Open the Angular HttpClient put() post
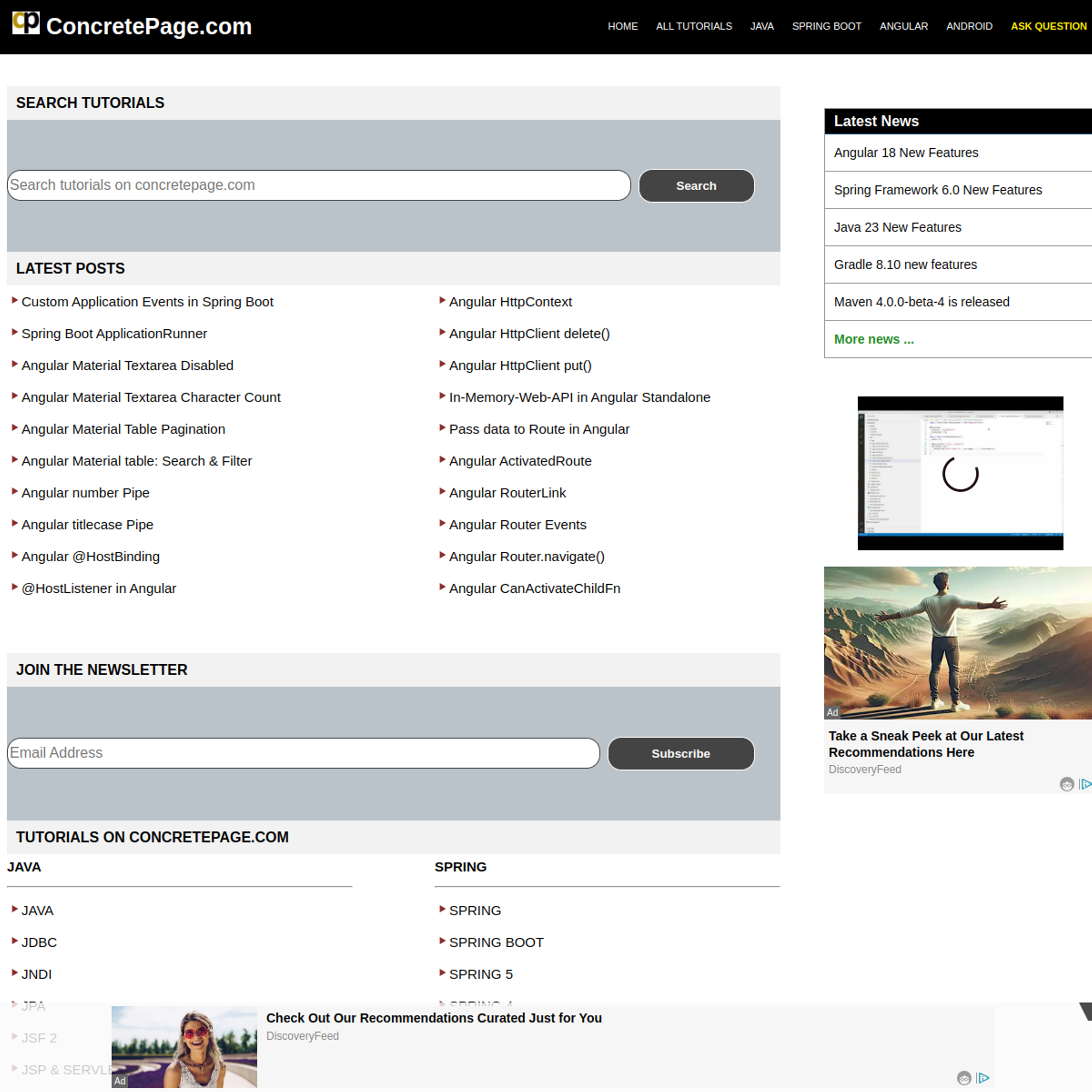Viewport: 1092px width, 1092px height. [x=520, y=365]
